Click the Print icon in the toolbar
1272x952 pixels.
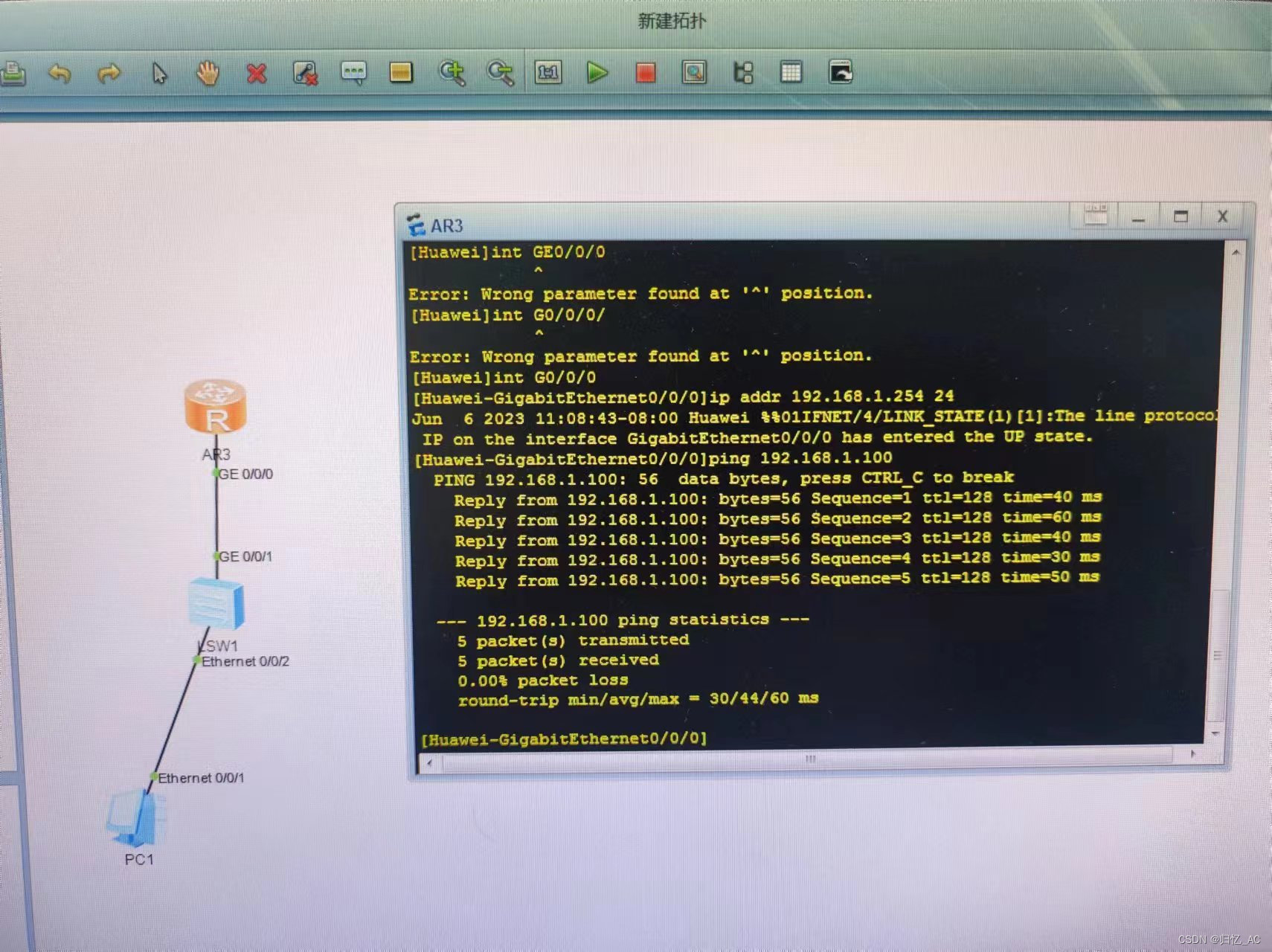coord(12,74)
